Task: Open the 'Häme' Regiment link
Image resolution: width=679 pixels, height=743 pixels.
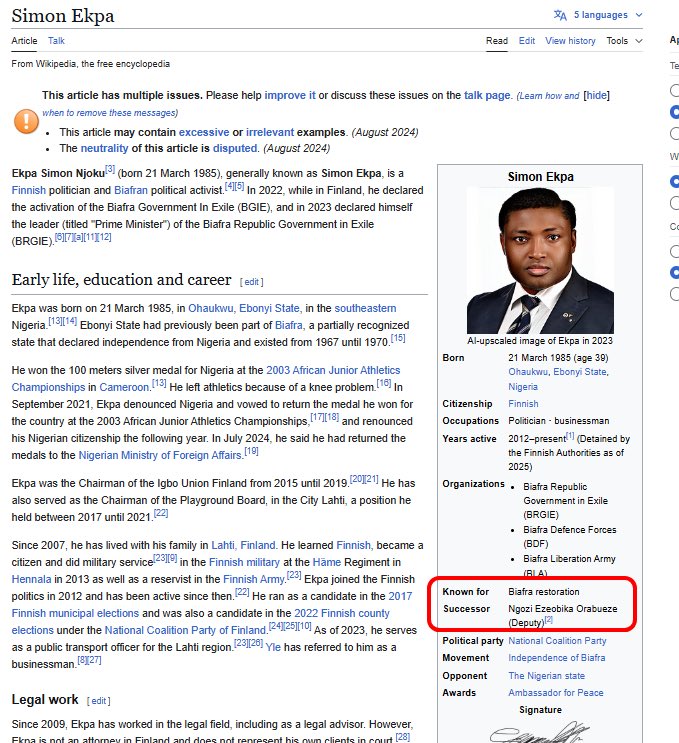Action: 326,562
